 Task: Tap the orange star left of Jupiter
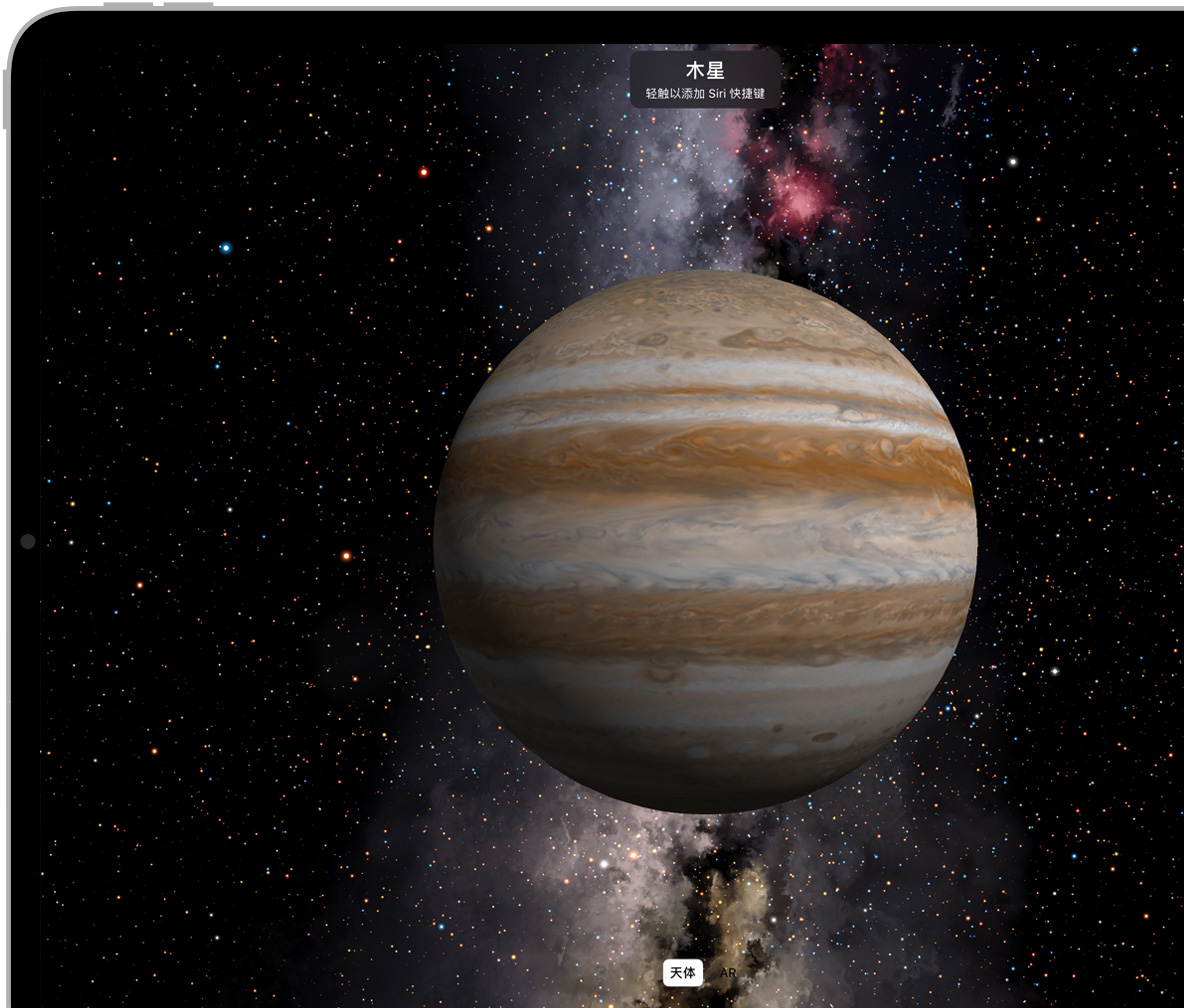point(347,556)
